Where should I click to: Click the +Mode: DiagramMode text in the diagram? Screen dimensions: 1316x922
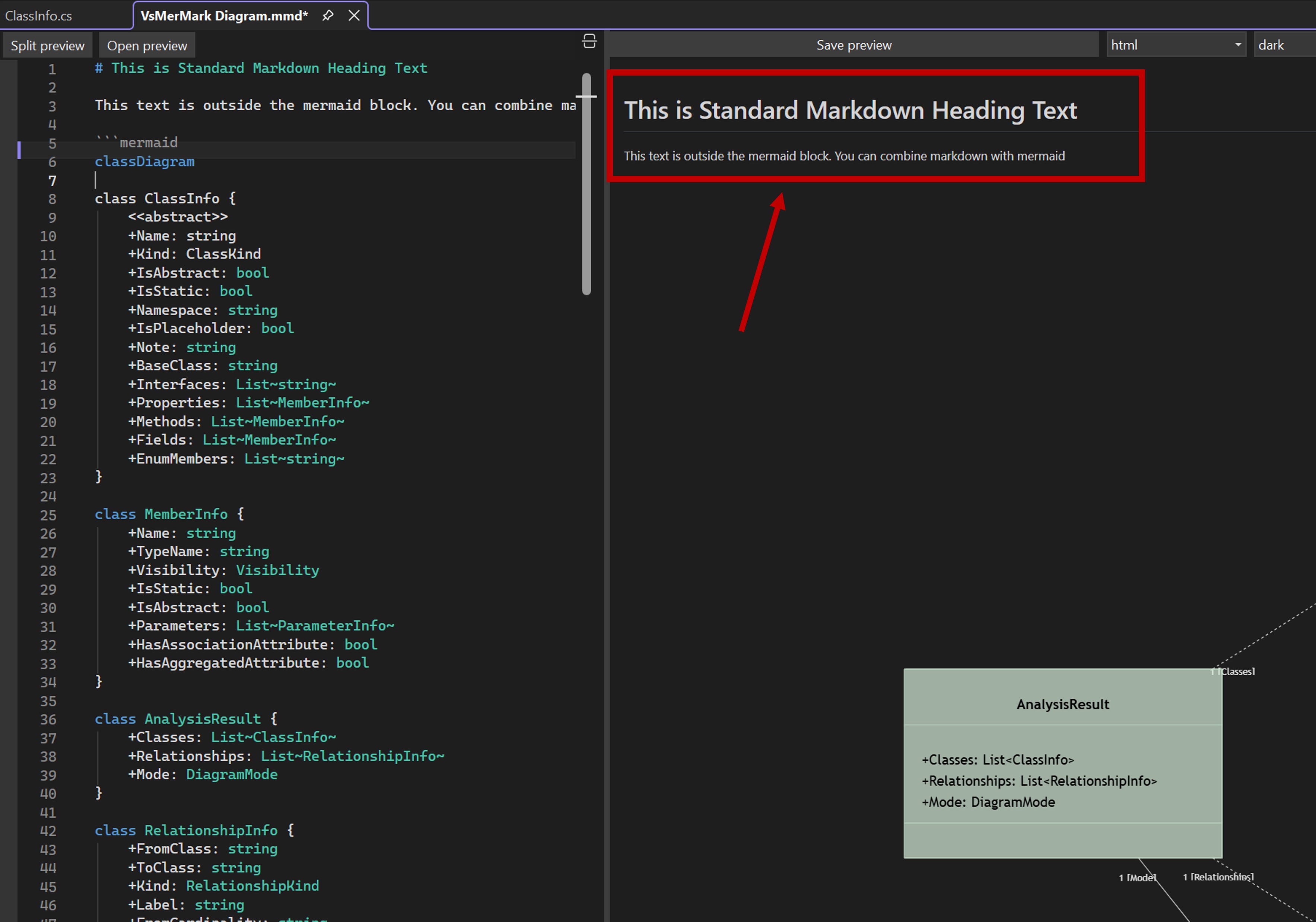[x=988, y=802]
